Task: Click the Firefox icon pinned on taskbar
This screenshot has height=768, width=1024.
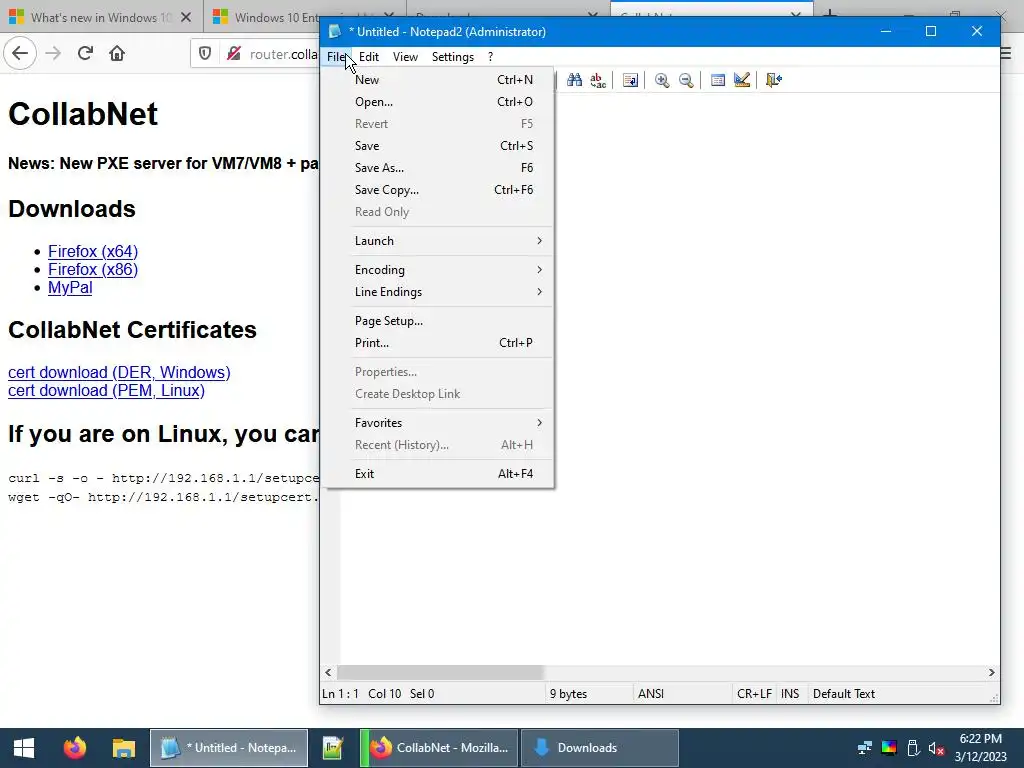Action: tap(74, 748)
